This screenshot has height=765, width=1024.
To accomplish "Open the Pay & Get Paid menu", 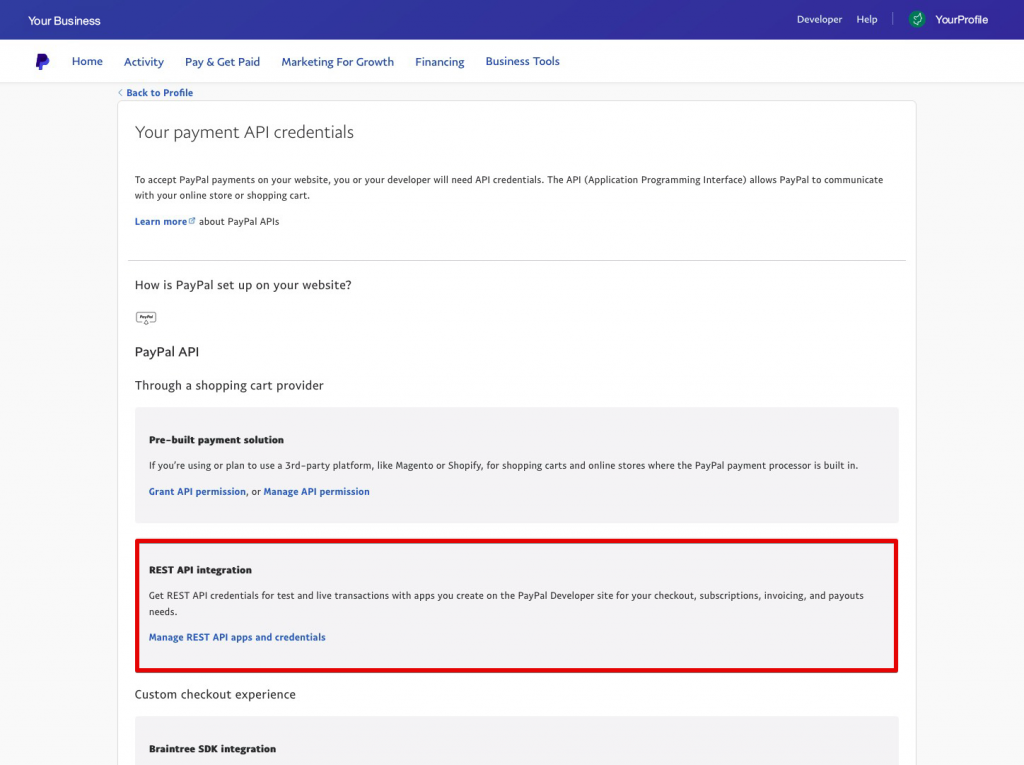I will click(222, 62).
